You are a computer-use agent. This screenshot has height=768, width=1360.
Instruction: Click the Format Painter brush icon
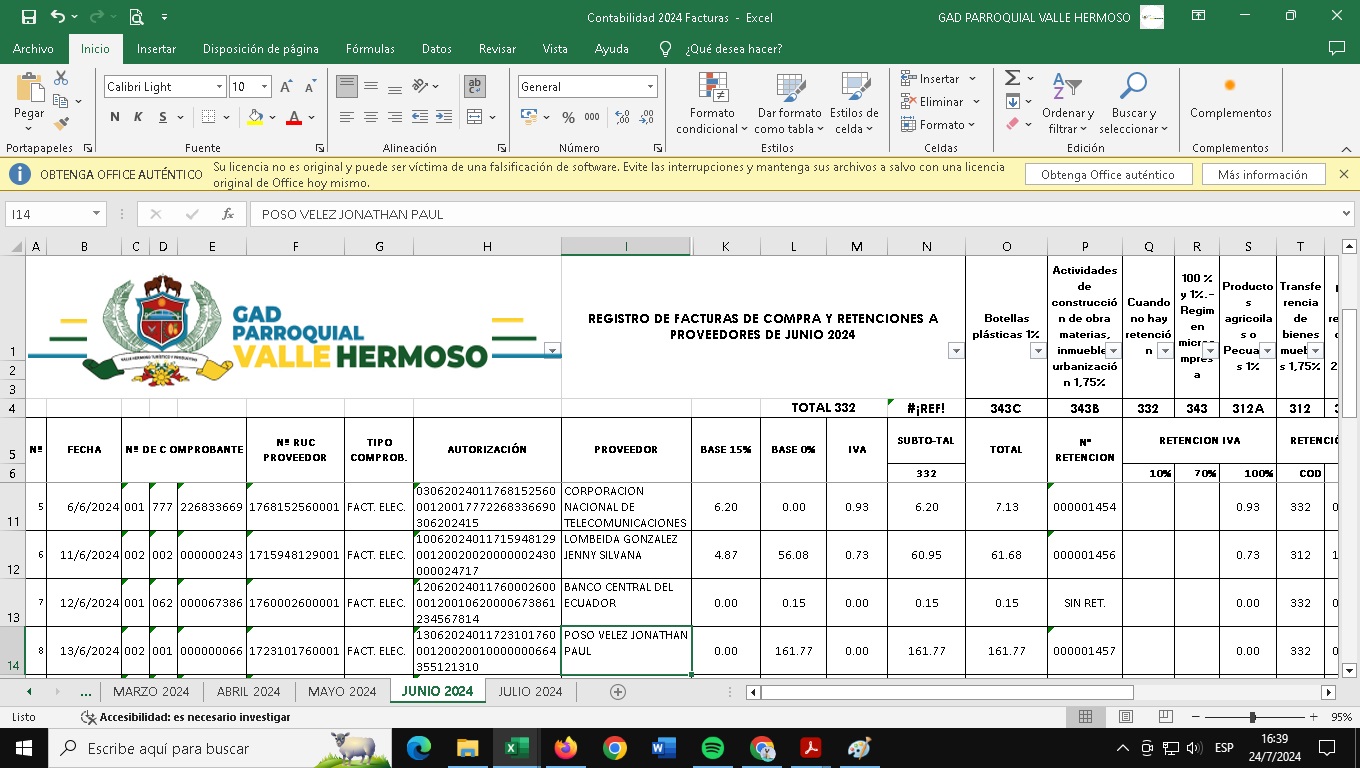61,124
